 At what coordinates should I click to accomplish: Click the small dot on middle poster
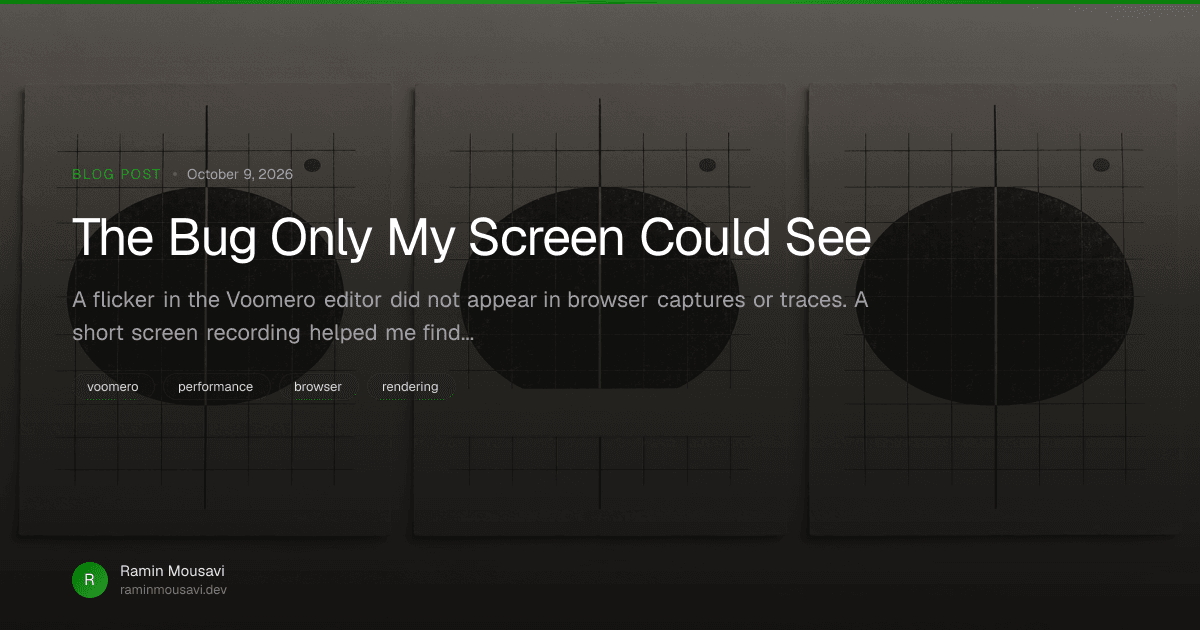click(x=707, y=164)
